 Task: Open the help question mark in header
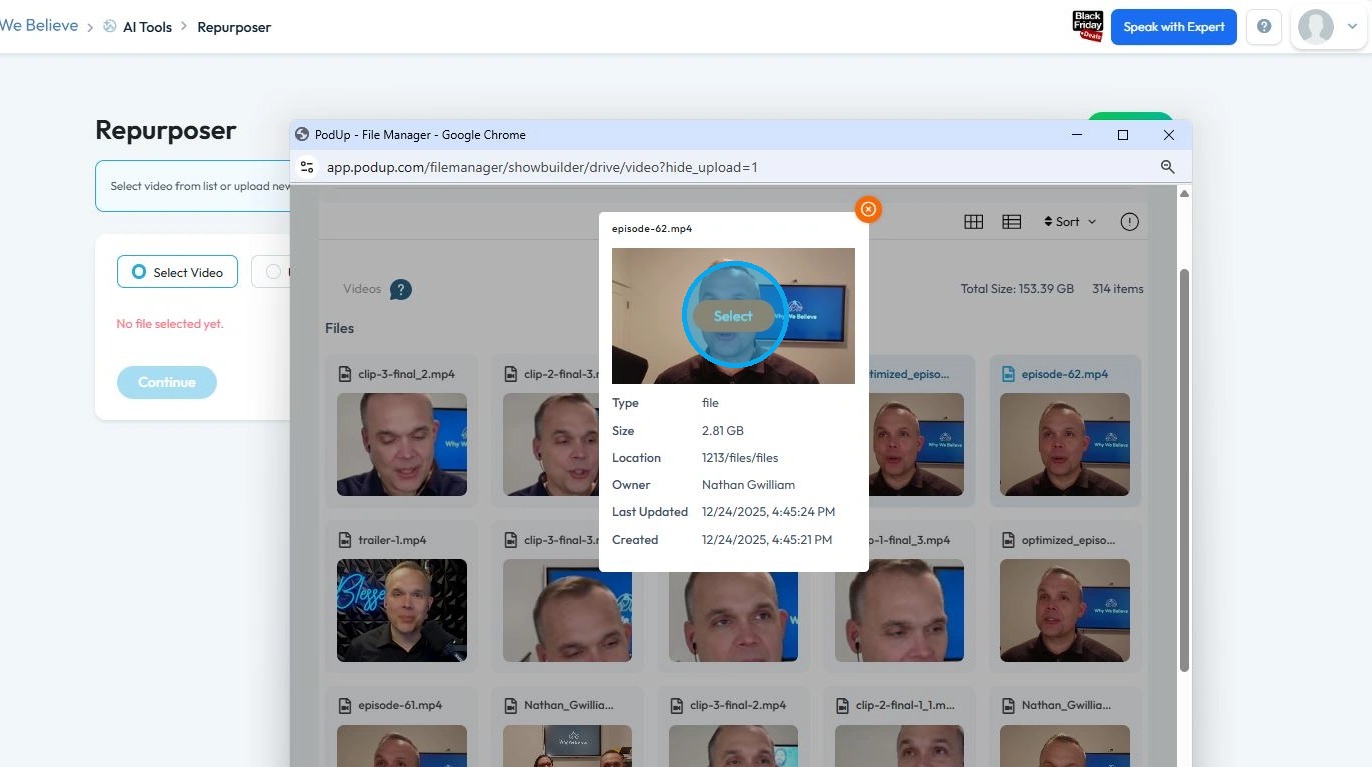pos(1264,27)
